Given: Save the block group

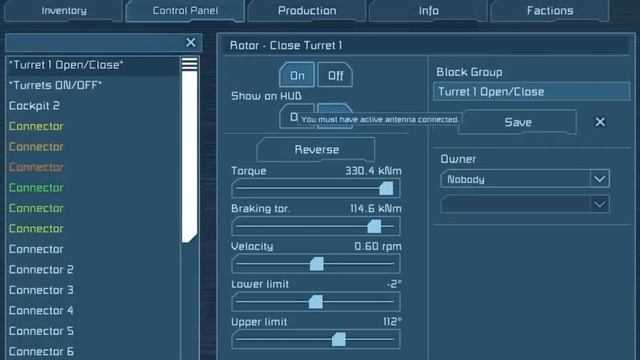Looking at the screenshot, I should [x=518, y=122].
